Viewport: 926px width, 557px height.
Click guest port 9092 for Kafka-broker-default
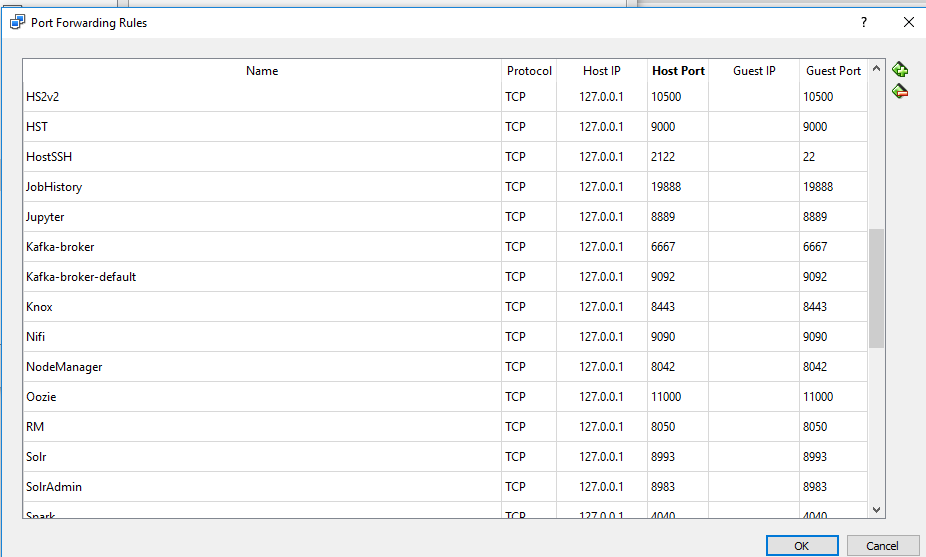(815, 277)
